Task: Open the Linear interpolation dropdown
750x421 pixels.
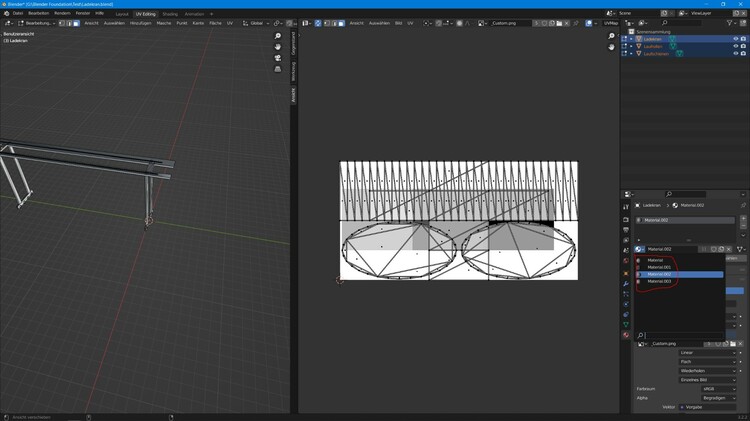Action: click(707, 352)
